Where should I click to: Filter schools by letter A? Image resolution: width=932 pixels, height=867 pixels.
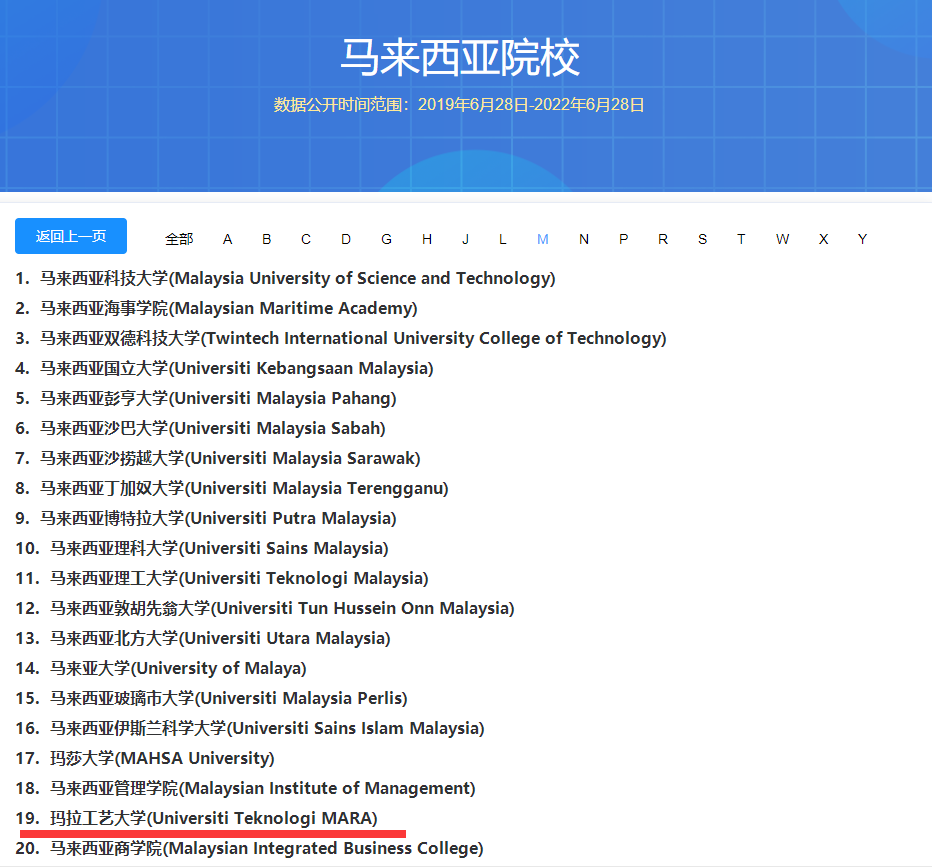[227, 239]
